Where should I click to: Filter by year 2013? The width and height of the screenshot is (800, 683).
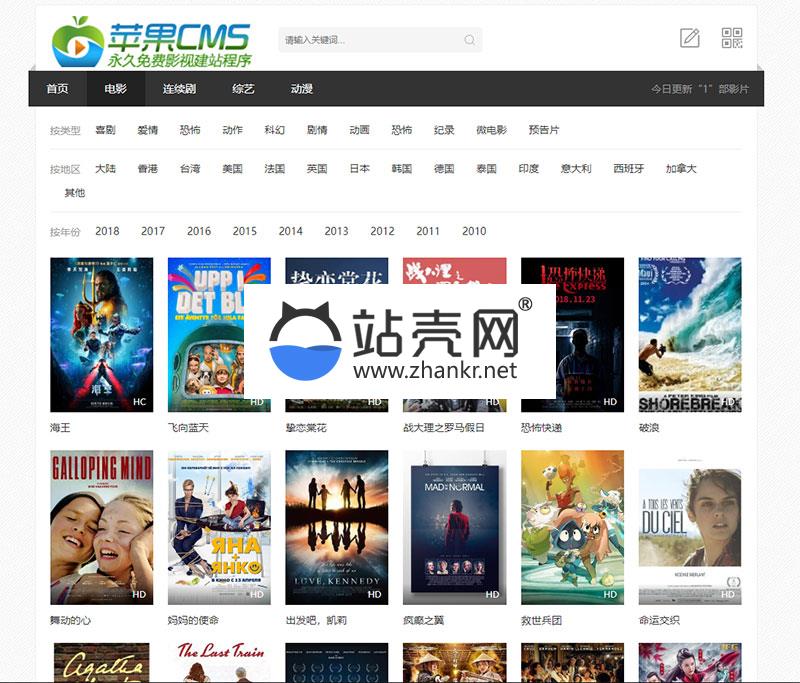(337, 231)
